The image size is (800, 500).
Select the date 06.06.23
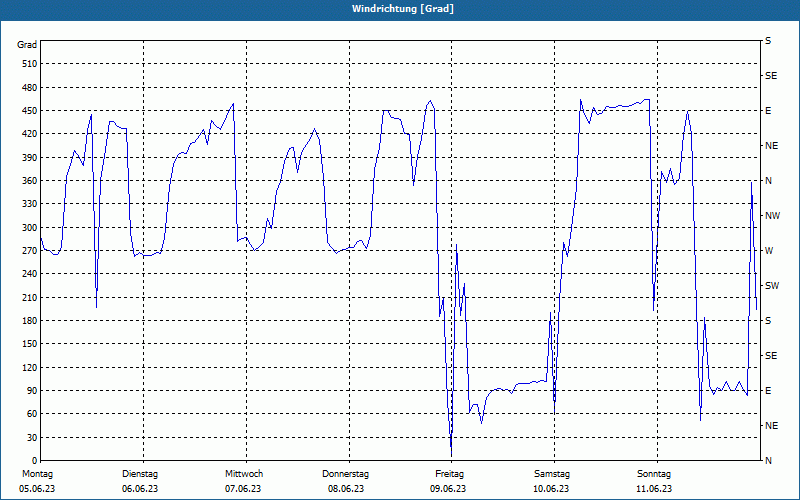click(x=140, y=489)
